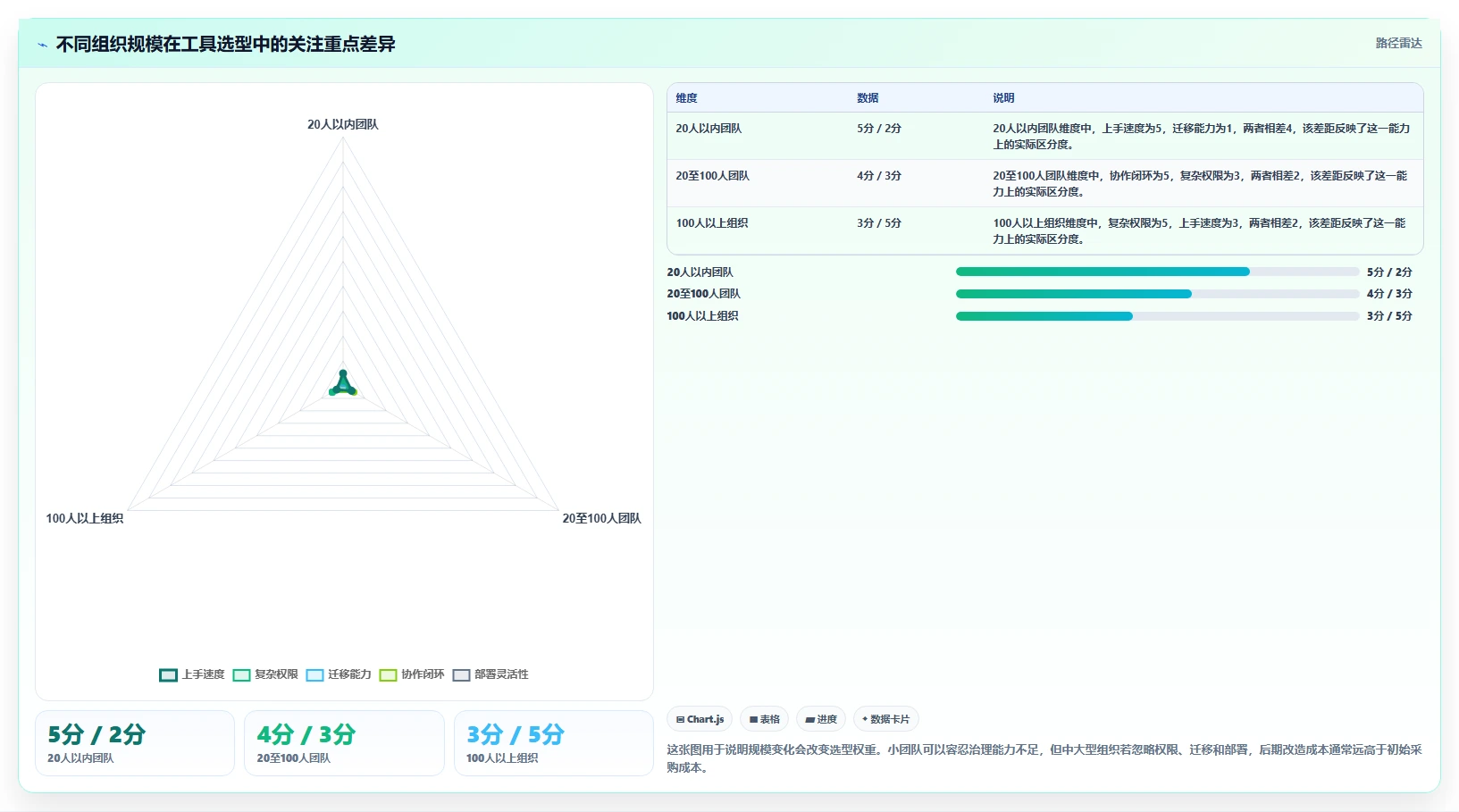The image size is (1459, 812).
Task: Click the description starting with 这张图用于说明
Action: [x=1044, y=758]
